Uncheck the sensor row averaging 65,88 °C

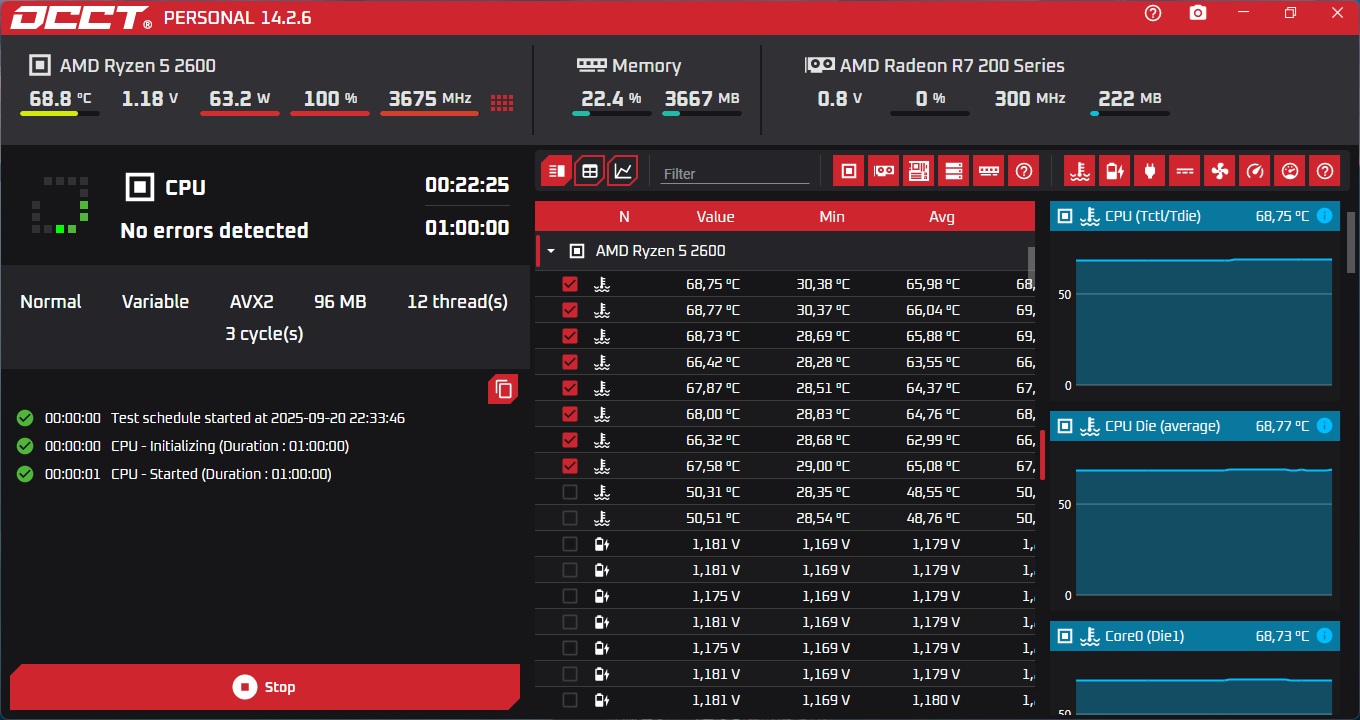click(x=570, y=336)
